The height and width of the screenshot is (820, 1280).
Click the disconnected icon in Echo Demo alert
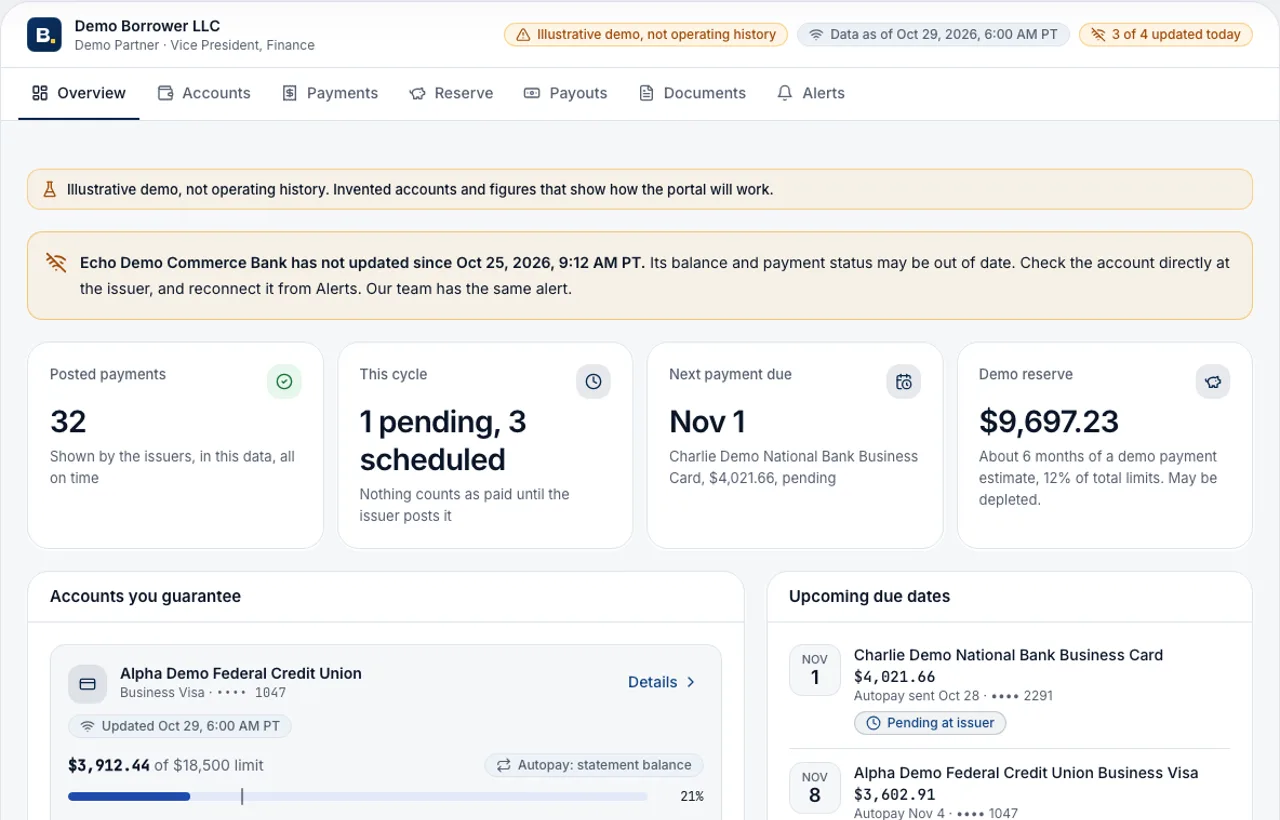click(x=56, y=263)
